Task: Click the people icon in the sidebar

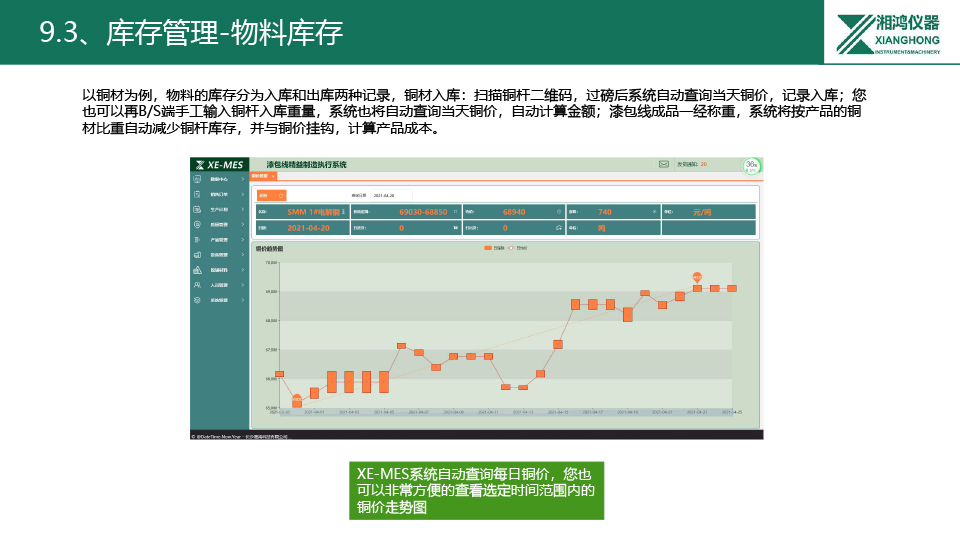Action: coord(198,285)
